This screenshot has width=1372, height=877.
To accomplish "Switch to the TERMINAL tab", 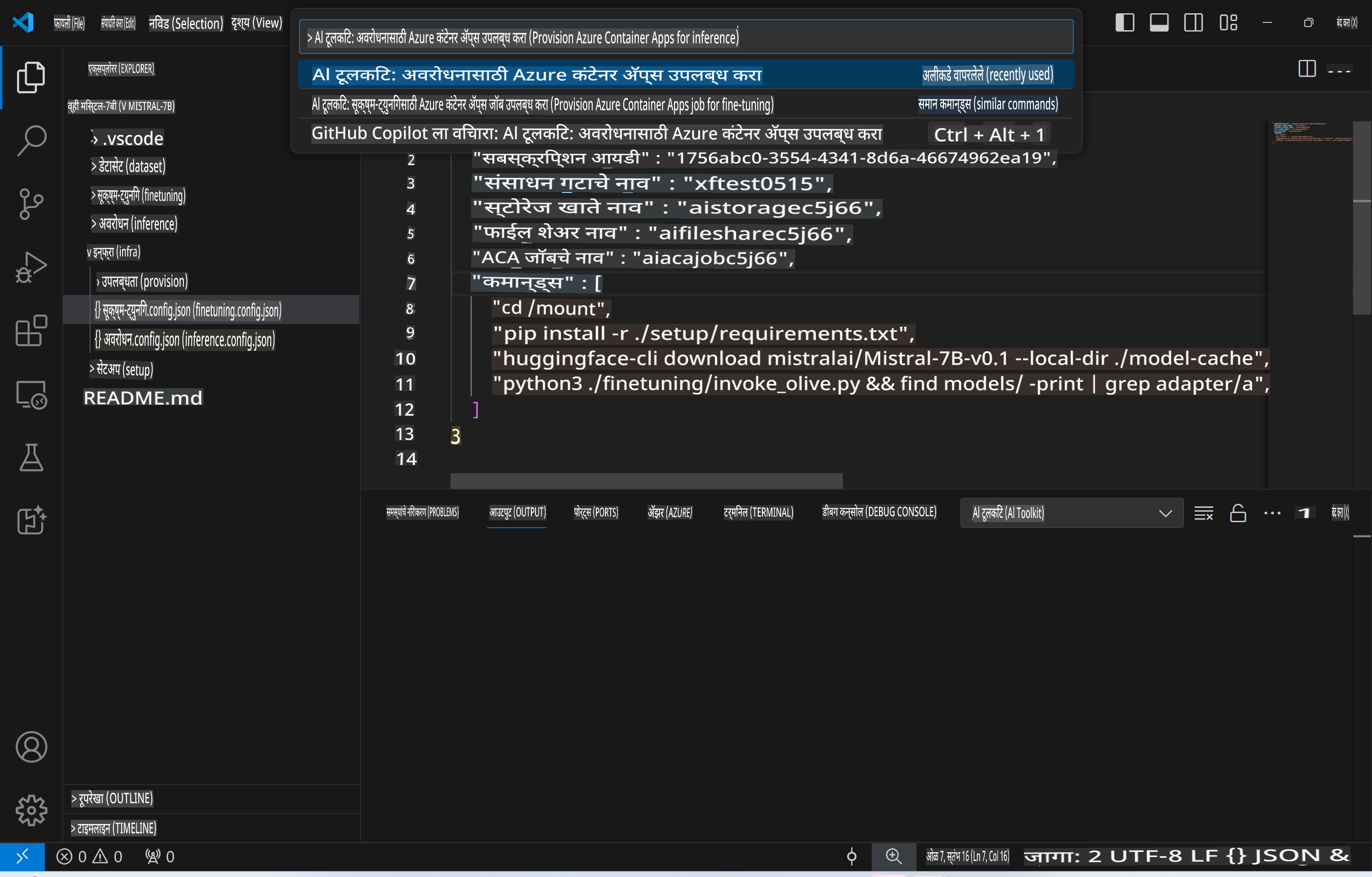I will tap(758, 512).
